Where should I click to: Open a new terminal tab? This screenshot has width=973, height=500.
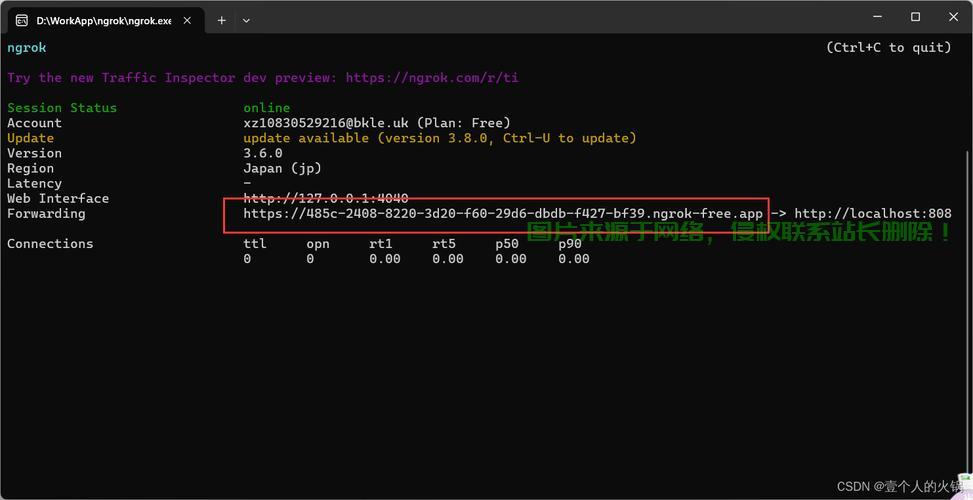[x=222, y=20]
